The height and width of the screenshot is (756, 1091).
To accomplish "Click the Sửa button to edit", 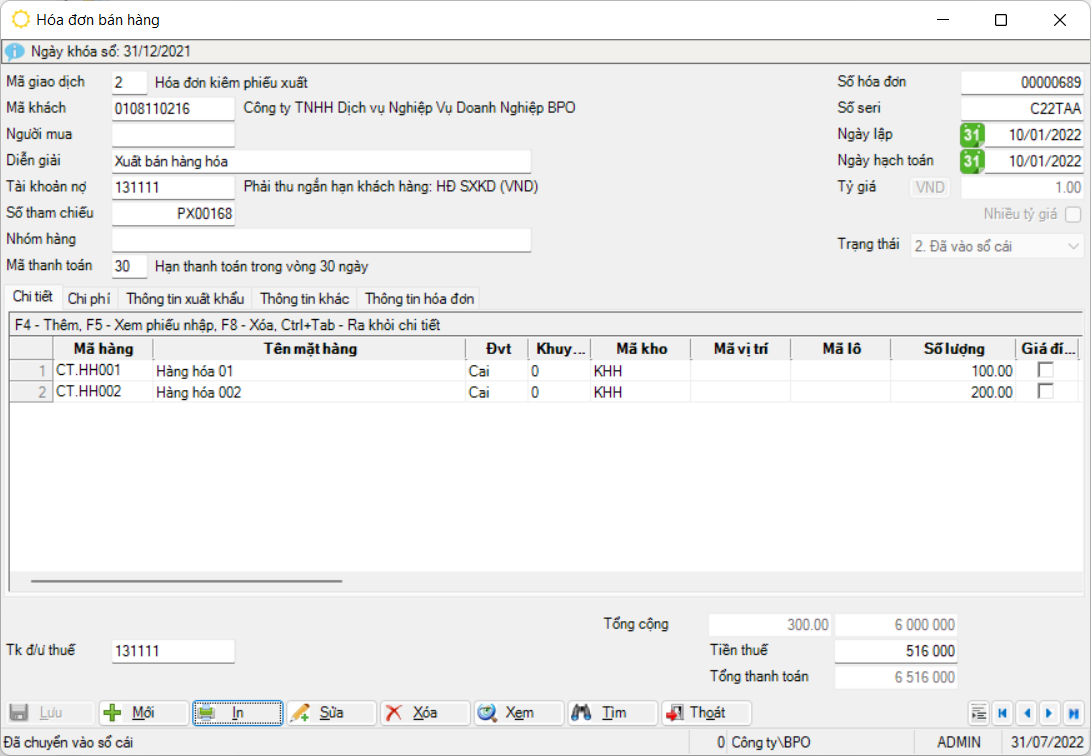I will pos(330,713).
